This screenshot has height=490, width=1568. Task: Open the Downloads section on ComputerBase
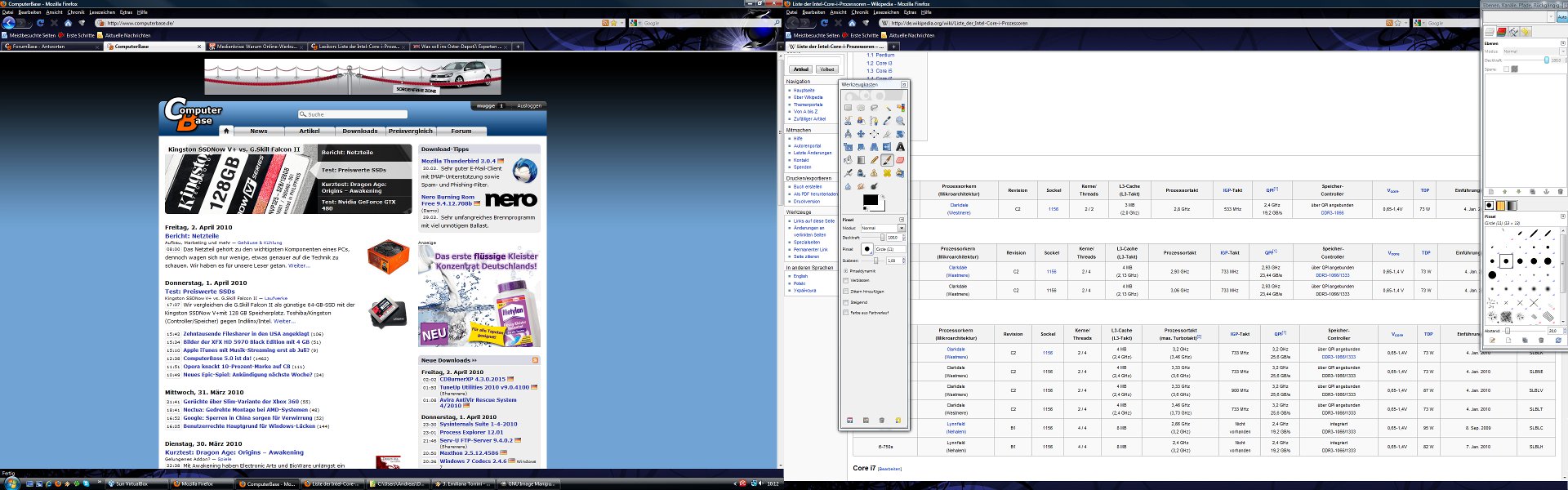[x=360, y=131]
